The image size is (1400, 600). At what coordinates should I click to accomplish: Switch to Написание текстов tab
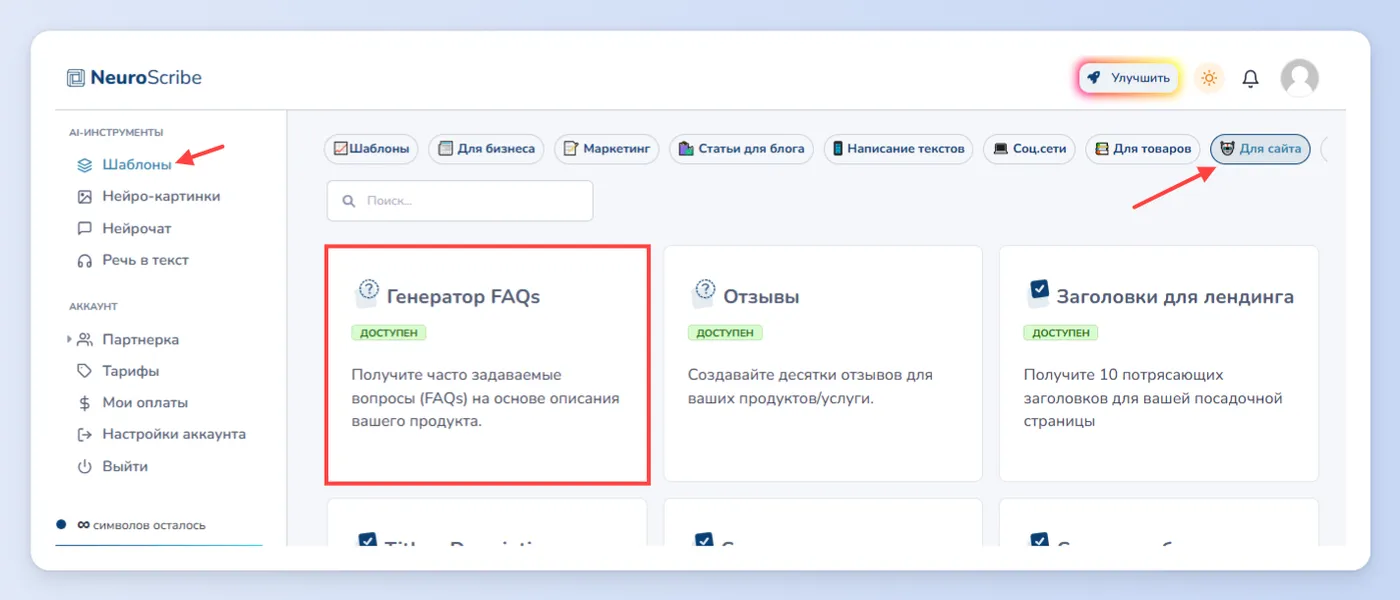pos(899,149)
